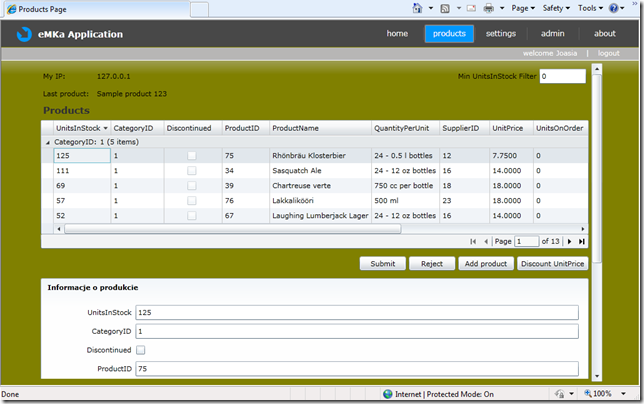This screenshot has height=404, width=644.
Task: Open the settings navigation tab
Action: click(x=501, y=34)
